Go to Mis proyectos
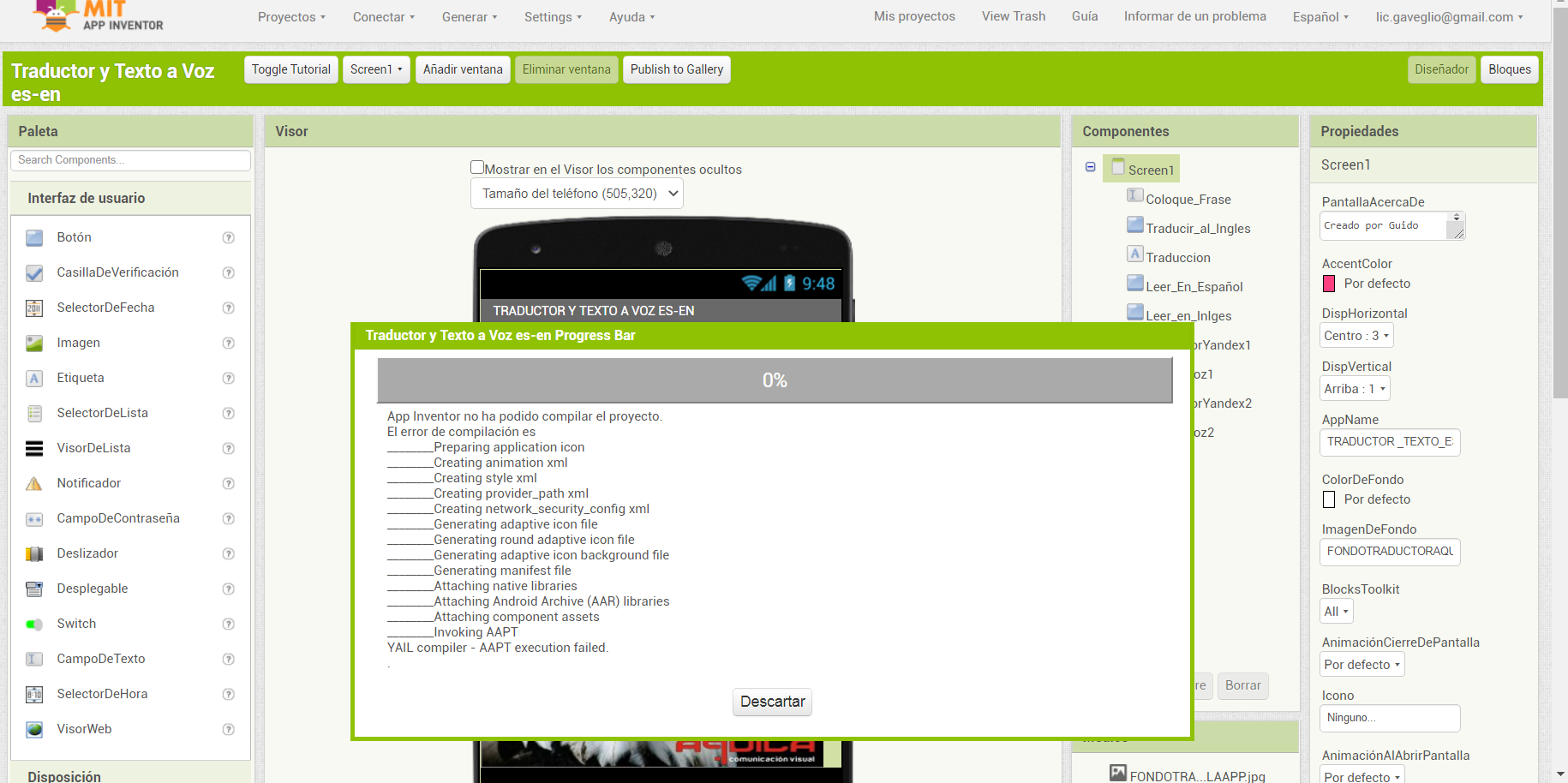 [914, 16]
